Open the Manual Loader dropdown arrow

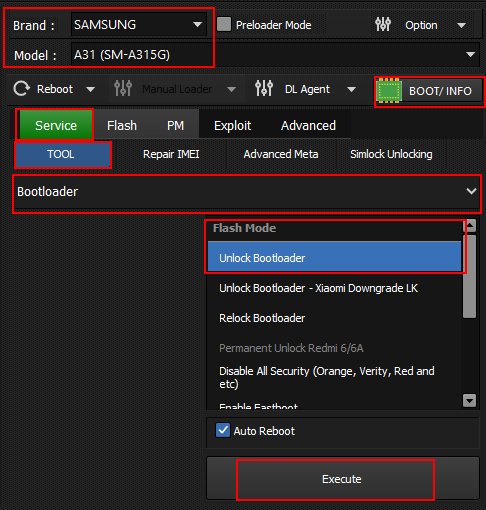point(231,89)
